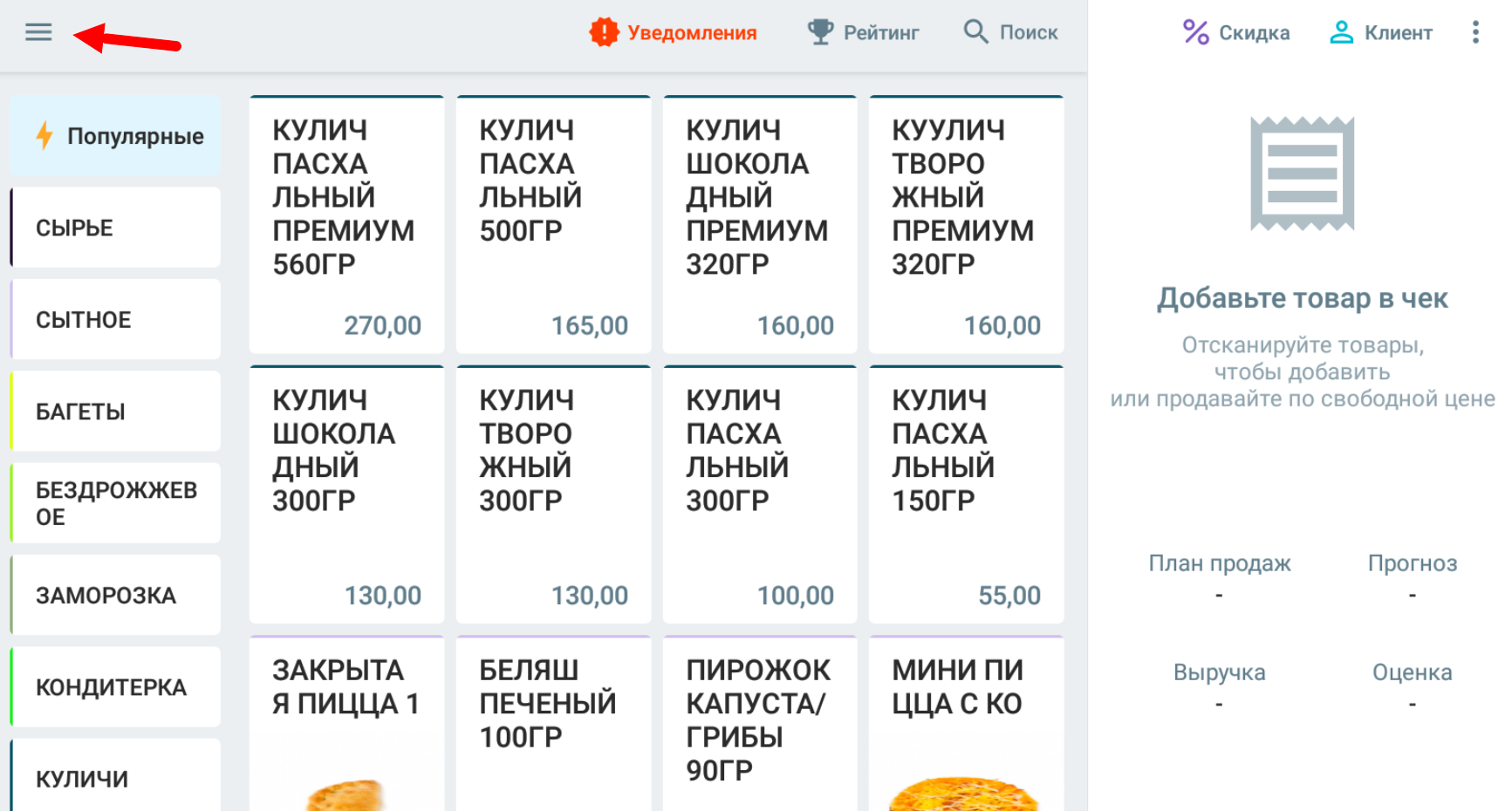Open the Поиск label

coord(1029,32)
